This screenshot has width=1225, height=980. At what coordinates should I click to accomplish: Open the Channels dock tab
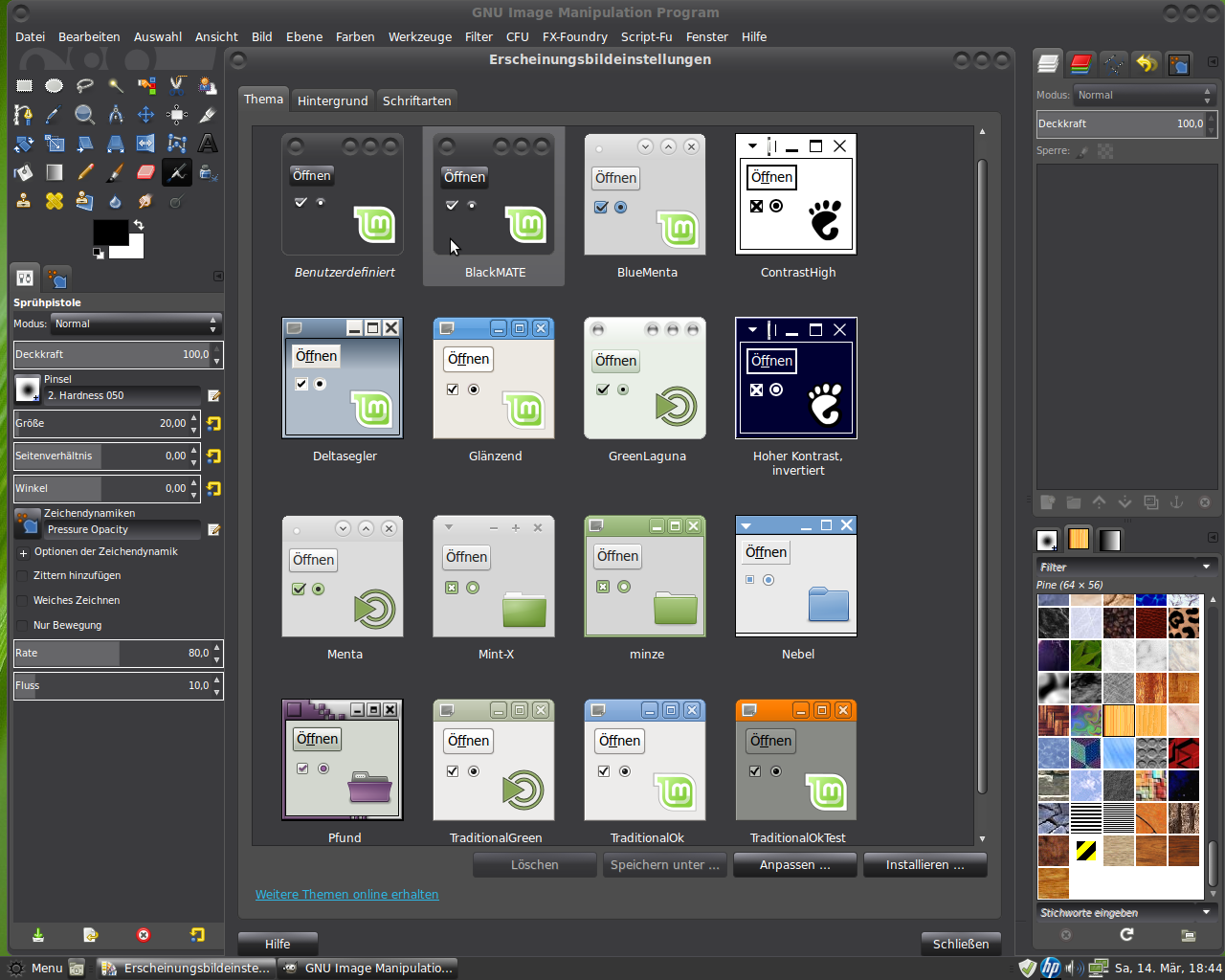[1080, 64]
